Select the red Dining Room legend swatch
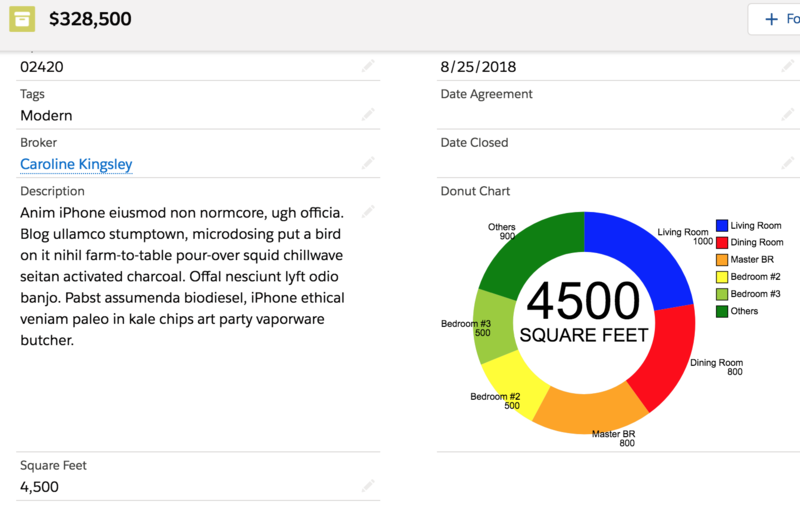The image size is (800, 505). [721, 242]
